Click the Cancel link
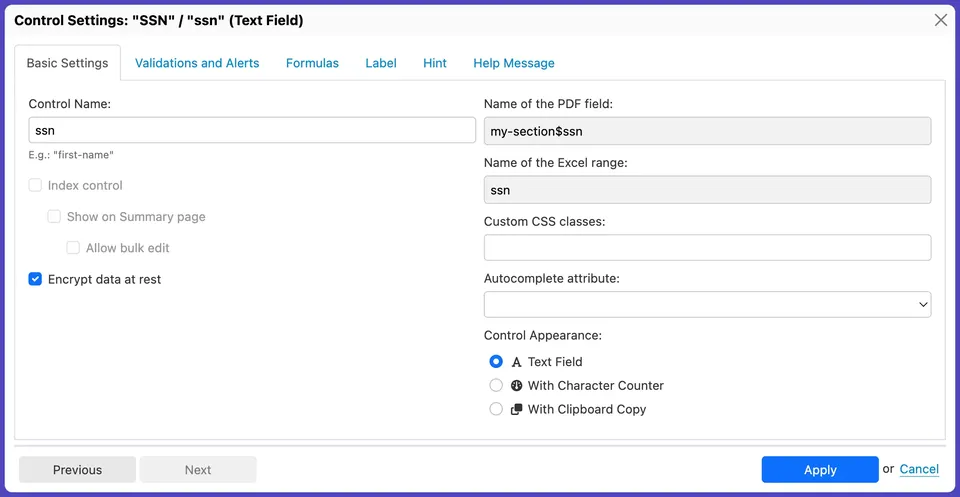The width and height of the screenshot is (960, 497). (x=919, y=469)
